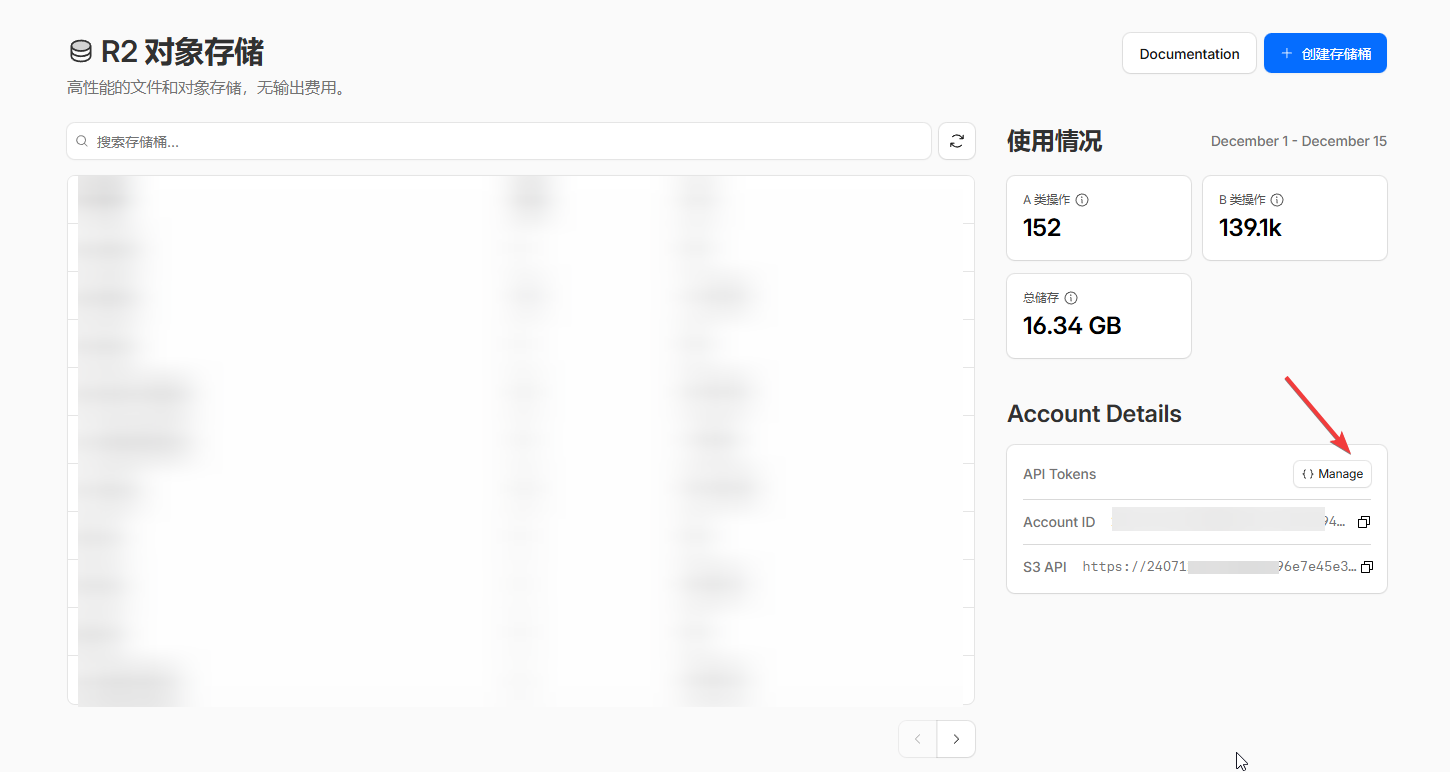Select the A类操作 usage card

pyautogui.click(x=1098, y=218)
